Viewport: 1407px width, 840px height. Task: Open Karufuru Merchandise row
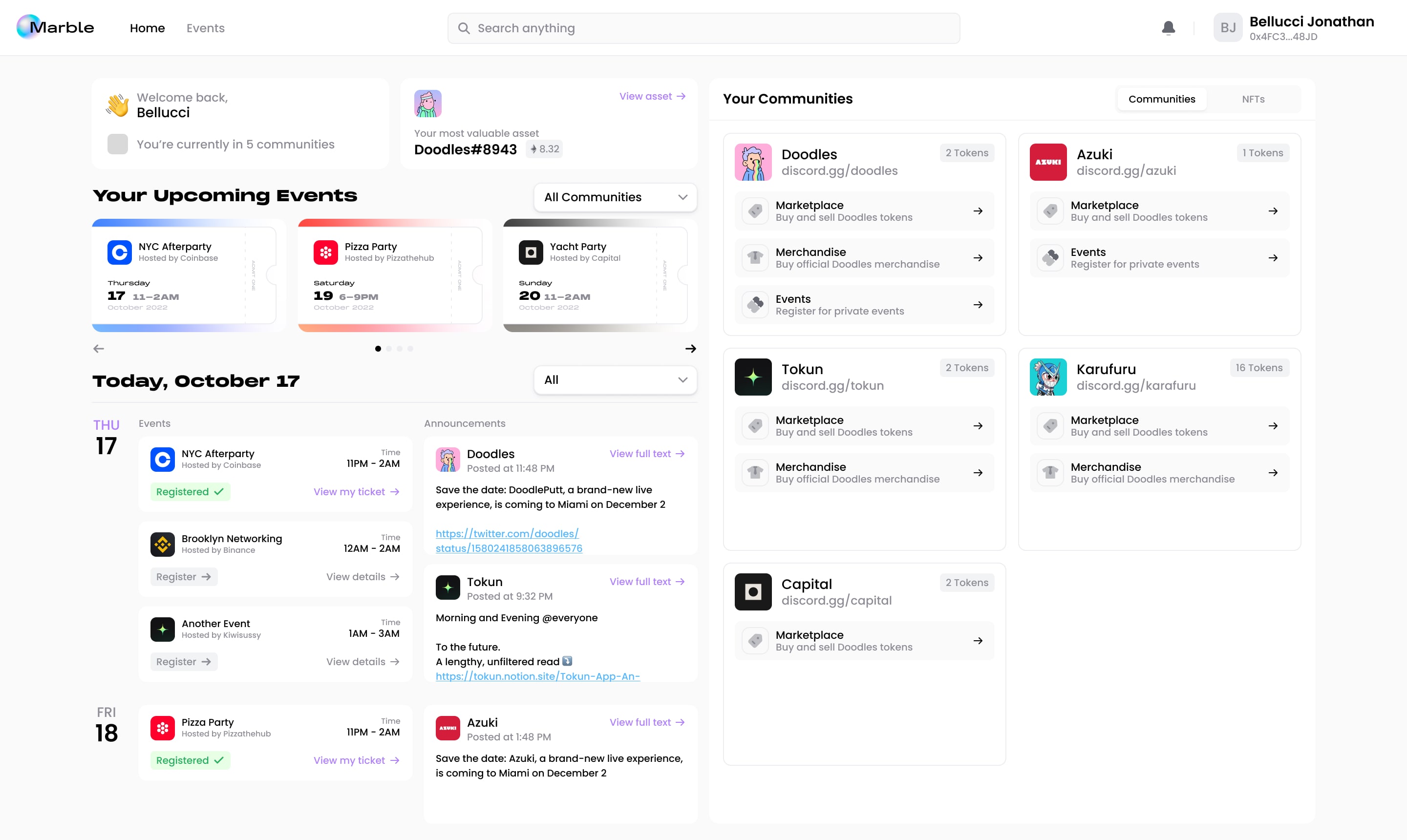(1159, 473)
